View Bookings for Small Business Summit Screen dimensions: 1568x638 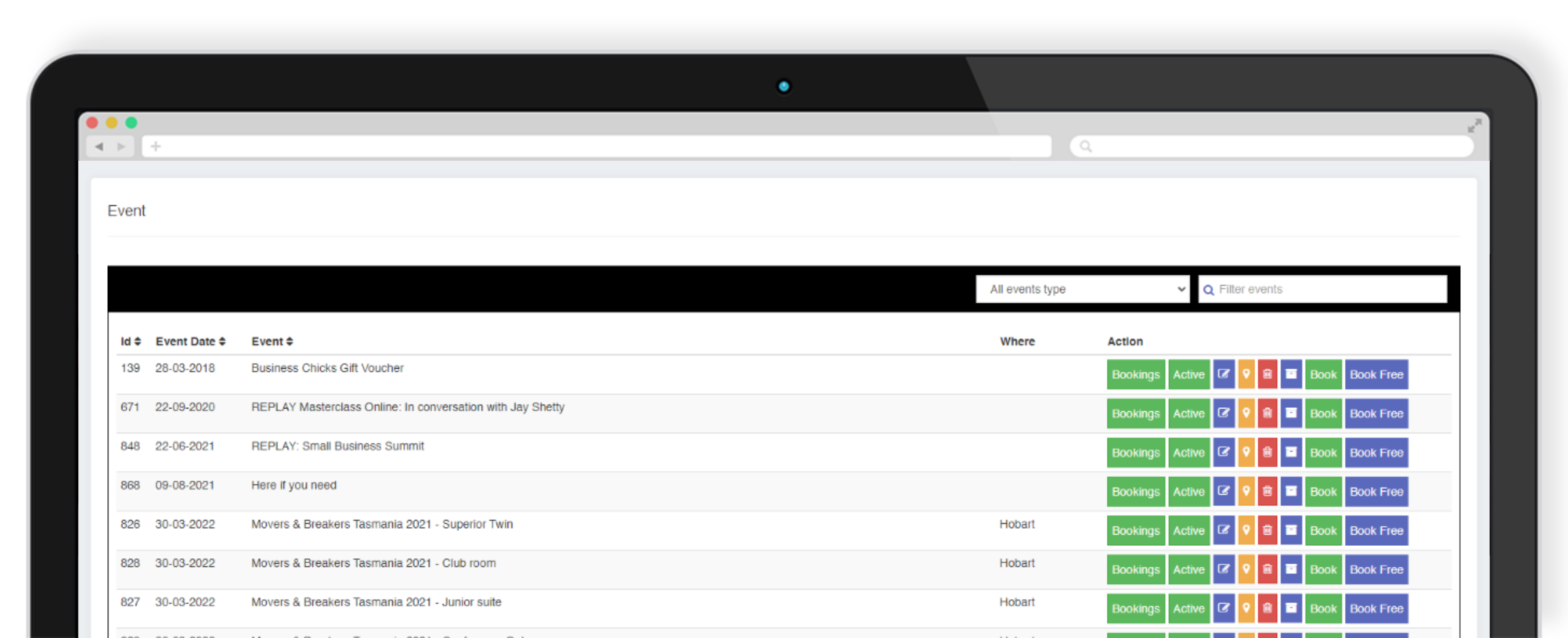coord(1135,452)
